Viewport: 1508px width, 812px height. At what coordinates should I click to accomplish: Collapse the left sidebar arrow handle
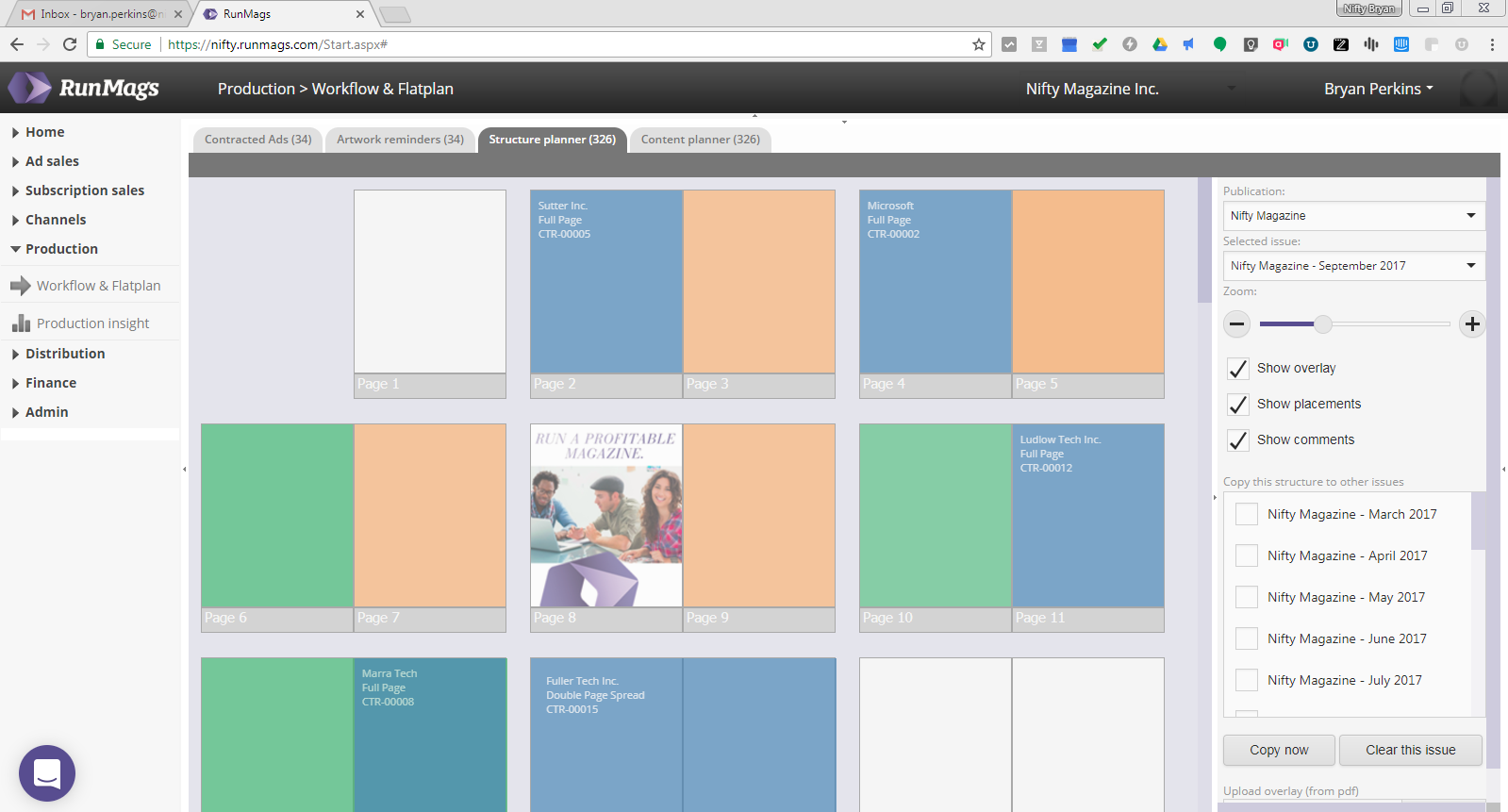coord(184,469)
